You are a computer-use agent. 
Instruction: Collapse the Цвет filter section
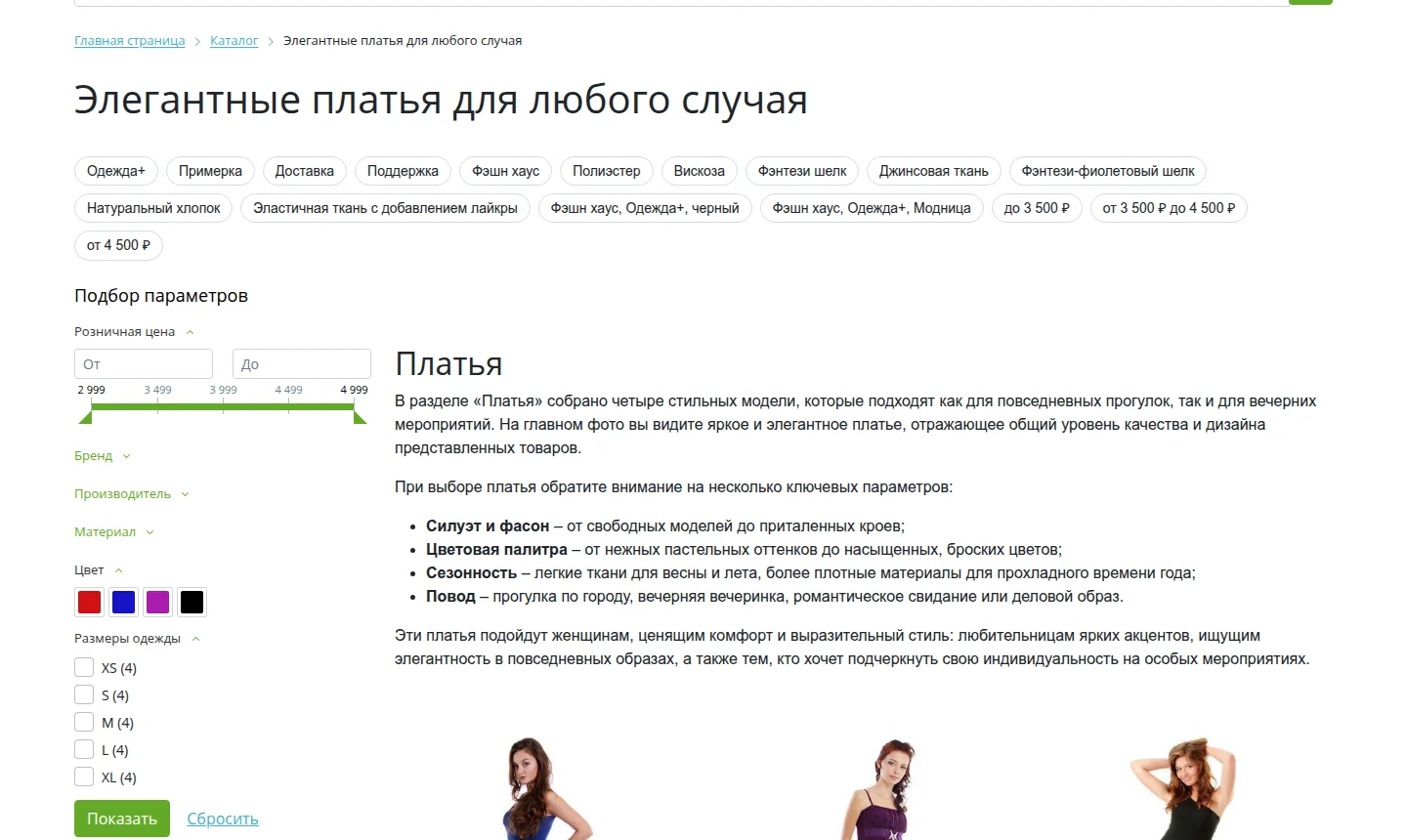[x=99, y=570]
